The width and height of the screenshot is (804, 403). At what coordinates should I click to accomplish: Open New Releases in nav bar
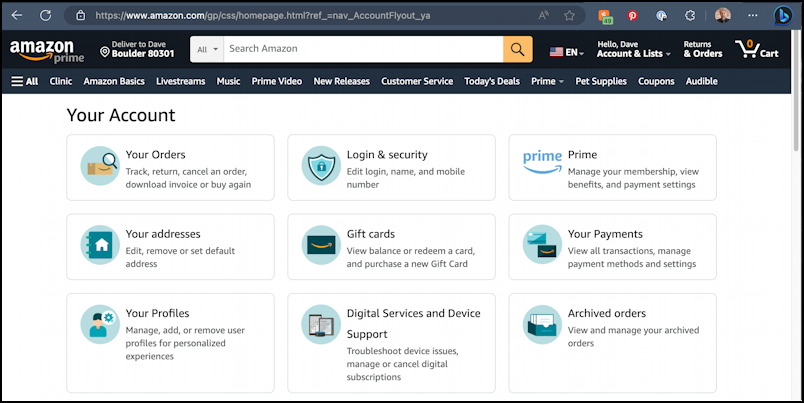click(x=341, y=81)
